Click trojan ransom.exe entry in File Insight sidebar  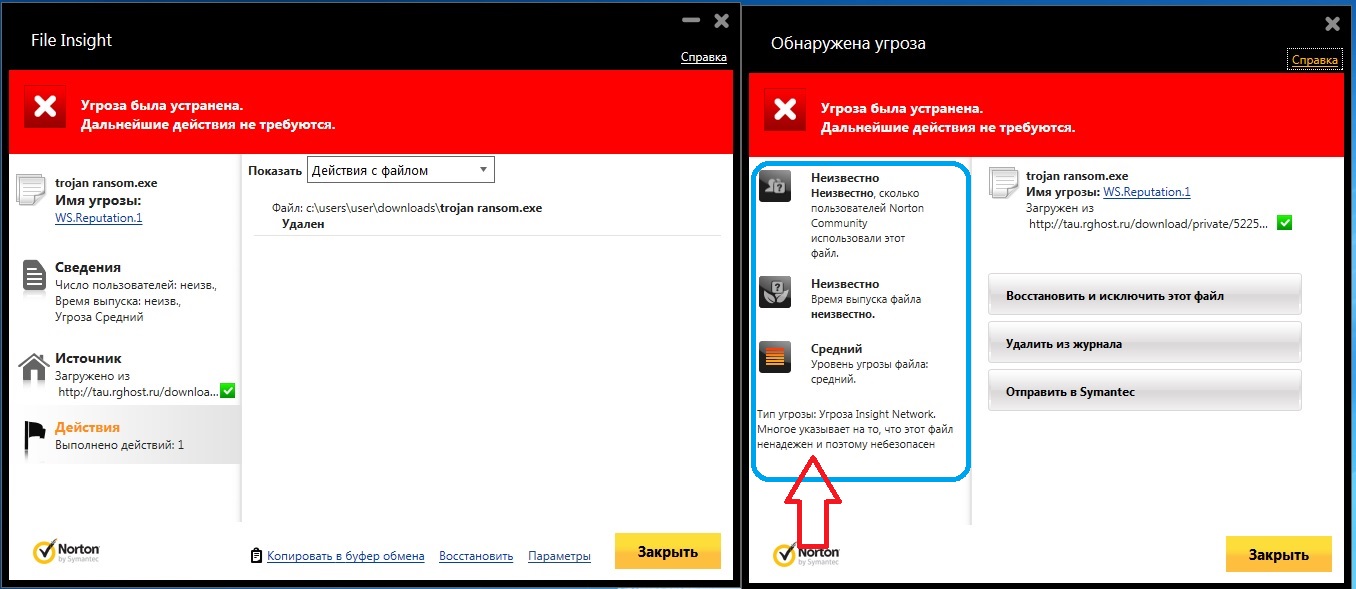(x=106, y=183)
